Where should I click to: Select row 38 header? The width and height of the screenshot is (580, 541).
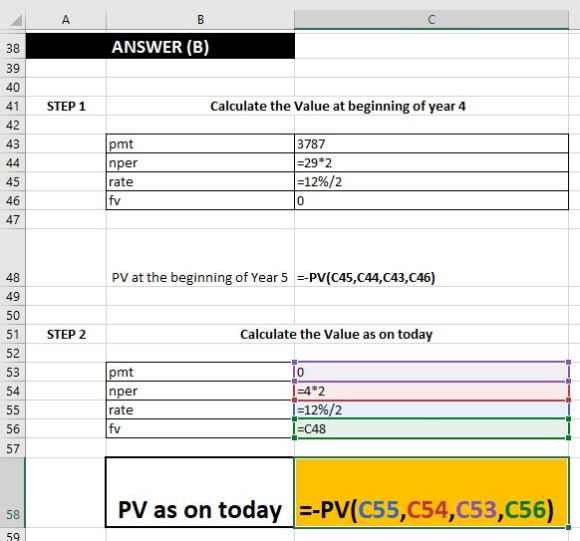[13, 46]
